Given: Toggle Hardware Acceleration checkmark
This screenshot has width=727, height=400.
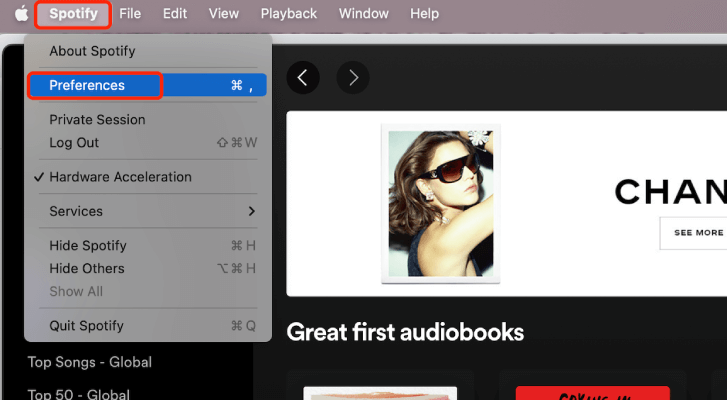Looking at the screenshot, I should click(120, 177).
